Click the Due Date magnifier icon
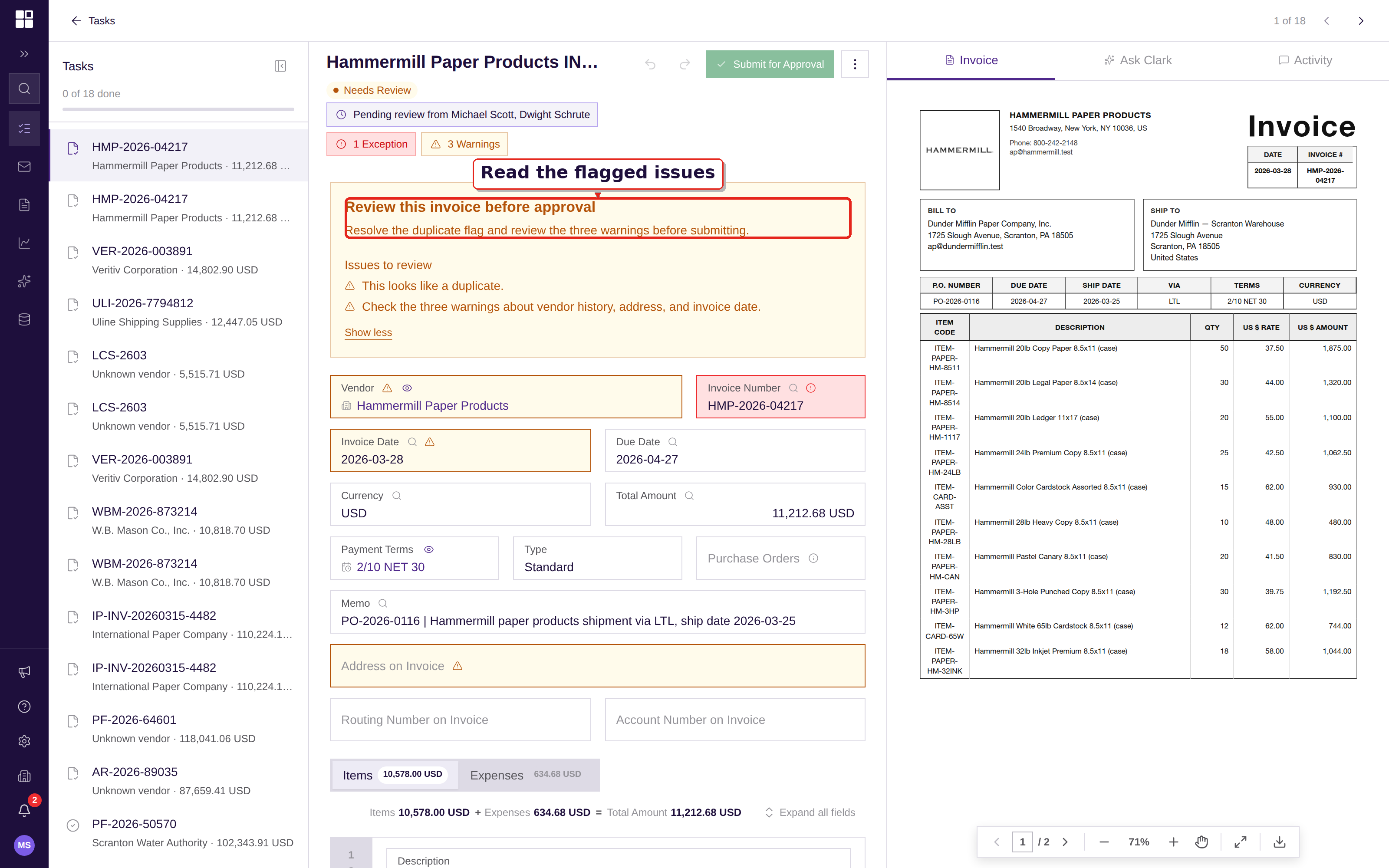The height and width of the screenshot is (868, 1389). coord(673,442)
